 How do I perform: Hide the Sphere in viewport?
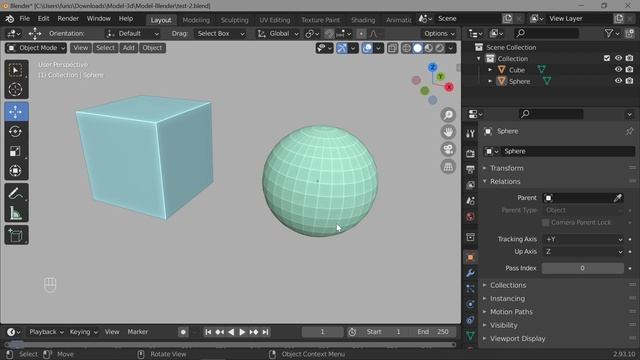coord(618,81)
